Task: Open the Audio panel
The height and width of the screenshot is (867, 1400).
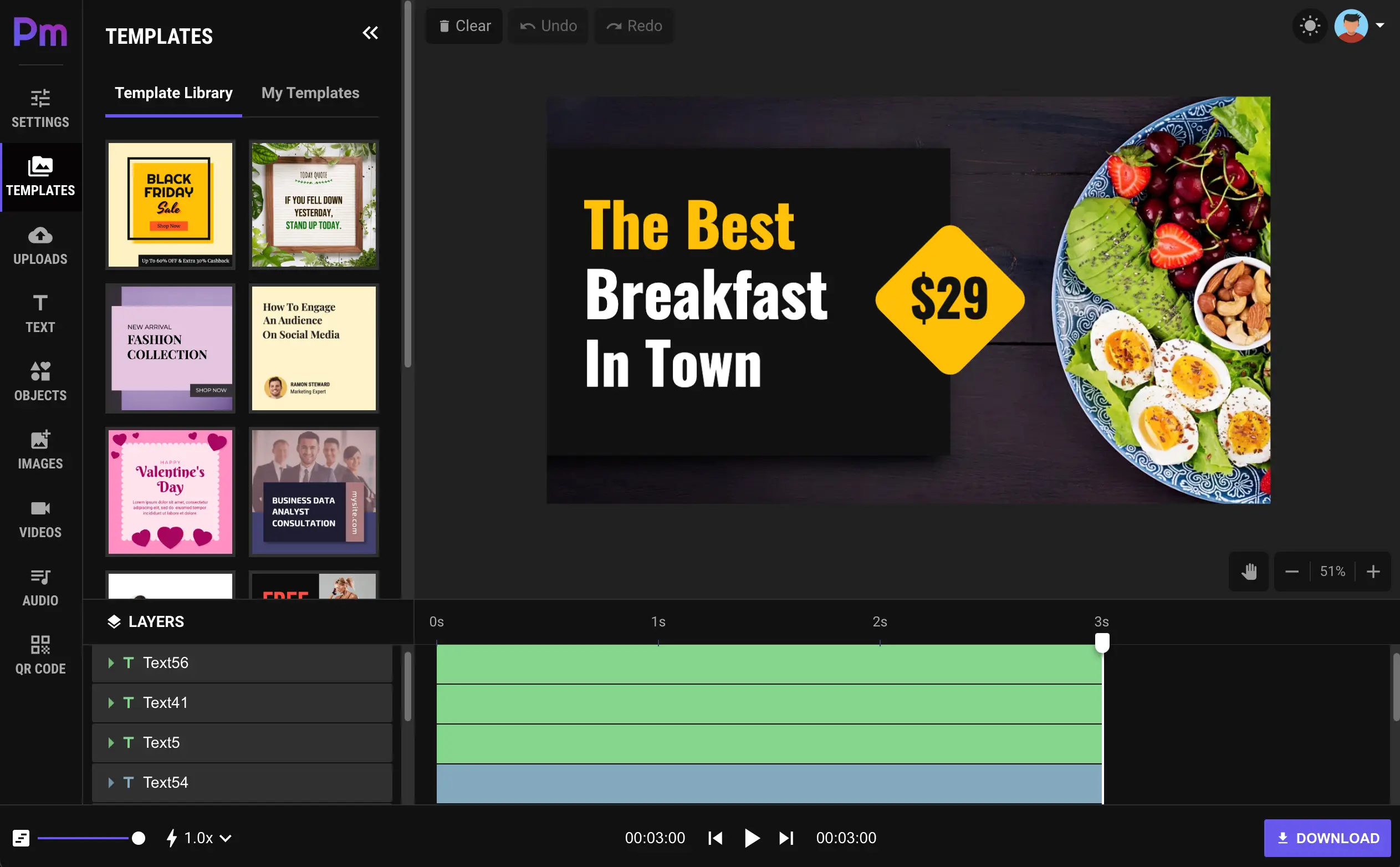Action: [40, 586]
